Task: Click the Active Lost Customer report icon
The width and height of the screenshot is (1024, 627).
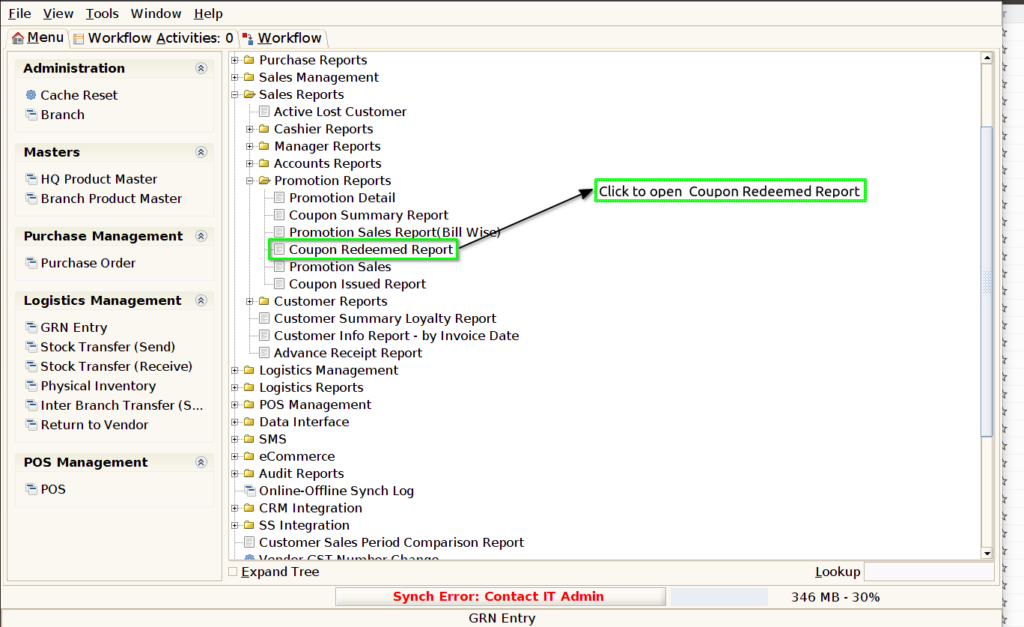Action: 264,112
